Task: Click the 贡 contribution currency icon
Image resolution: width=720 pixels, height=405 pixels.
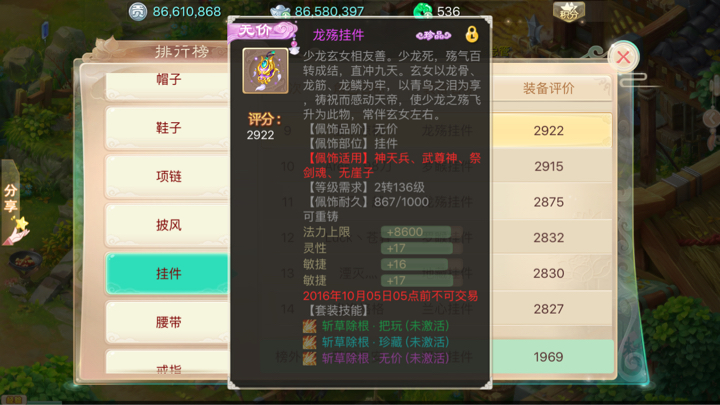Action: 137,11
